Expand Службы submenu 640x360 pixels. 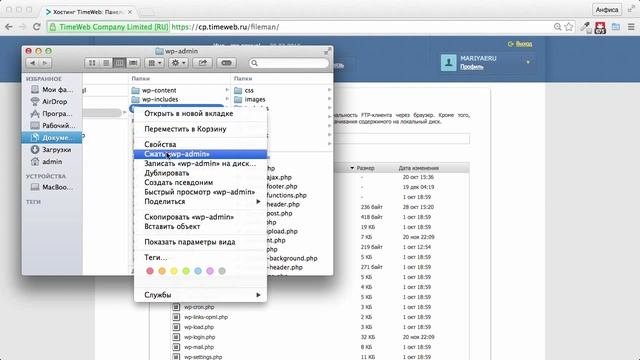pos(200,295)
